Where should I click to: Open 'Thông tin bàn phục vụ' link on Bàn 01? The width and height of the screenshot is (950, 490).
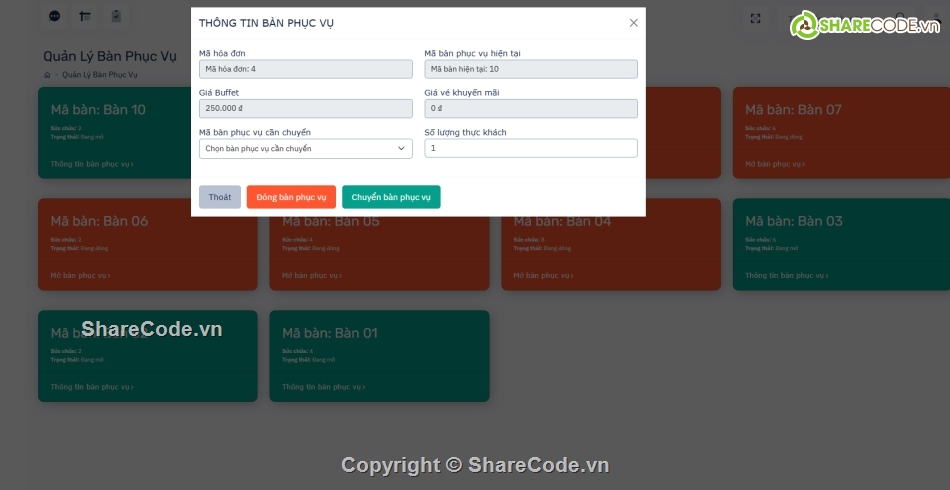pyautogui.click(x=323, y=387)
